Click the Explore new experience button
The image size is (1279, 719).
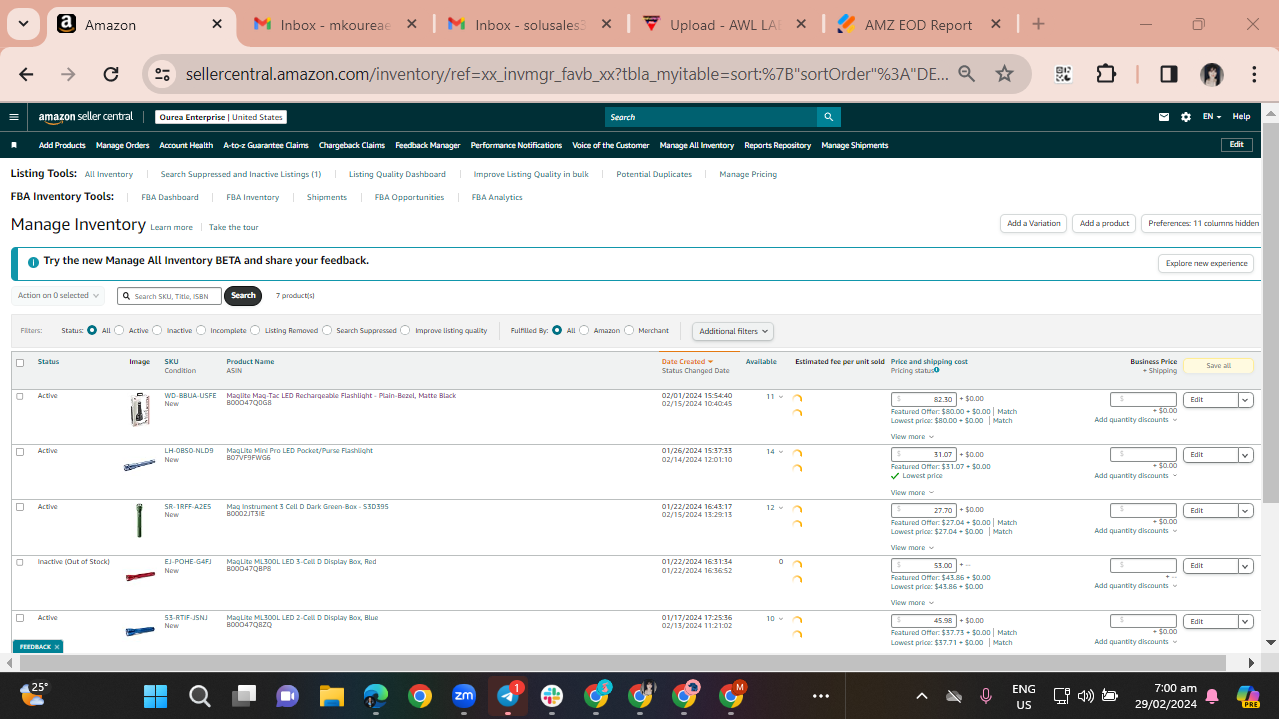1207,264
